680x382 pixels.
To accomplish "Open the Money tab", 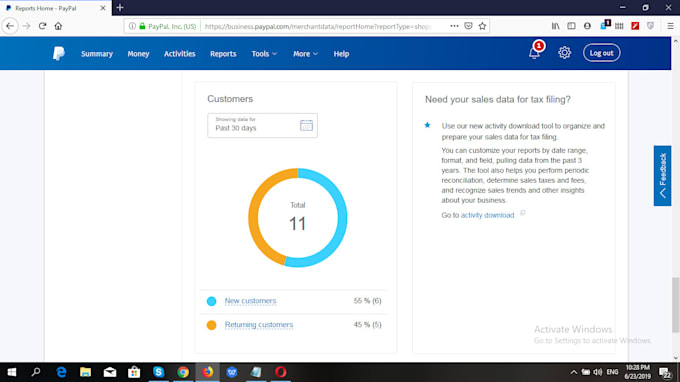I will pos(138,54).
